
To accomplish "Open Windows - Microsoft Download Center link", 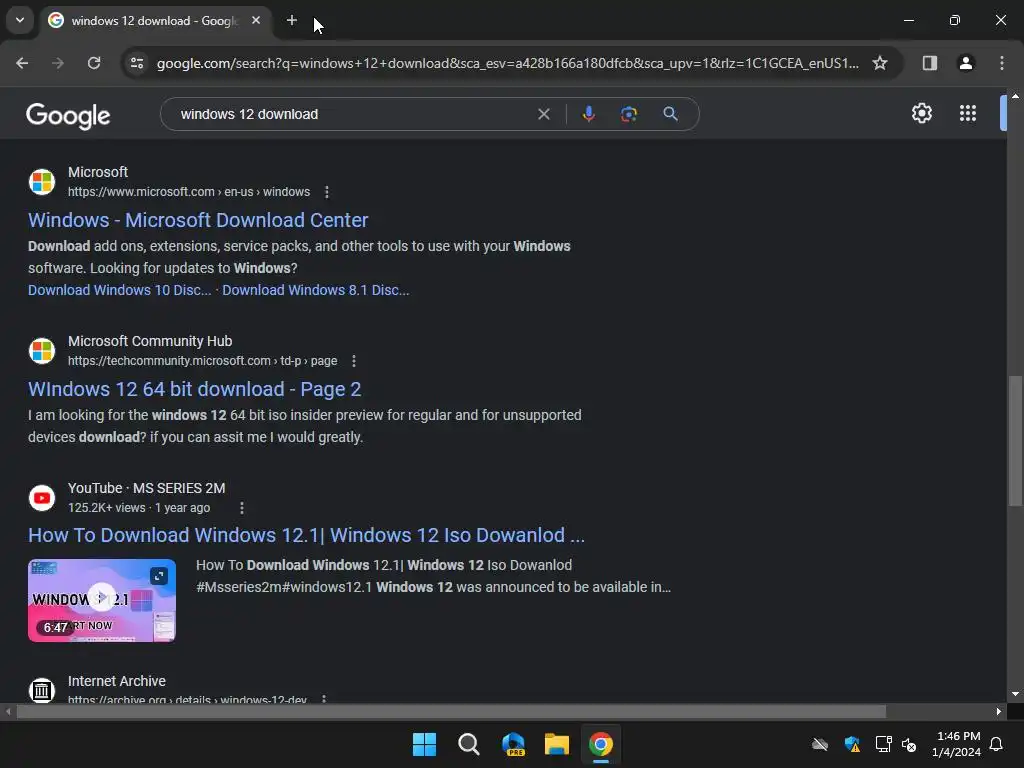I will coord(198,220).
